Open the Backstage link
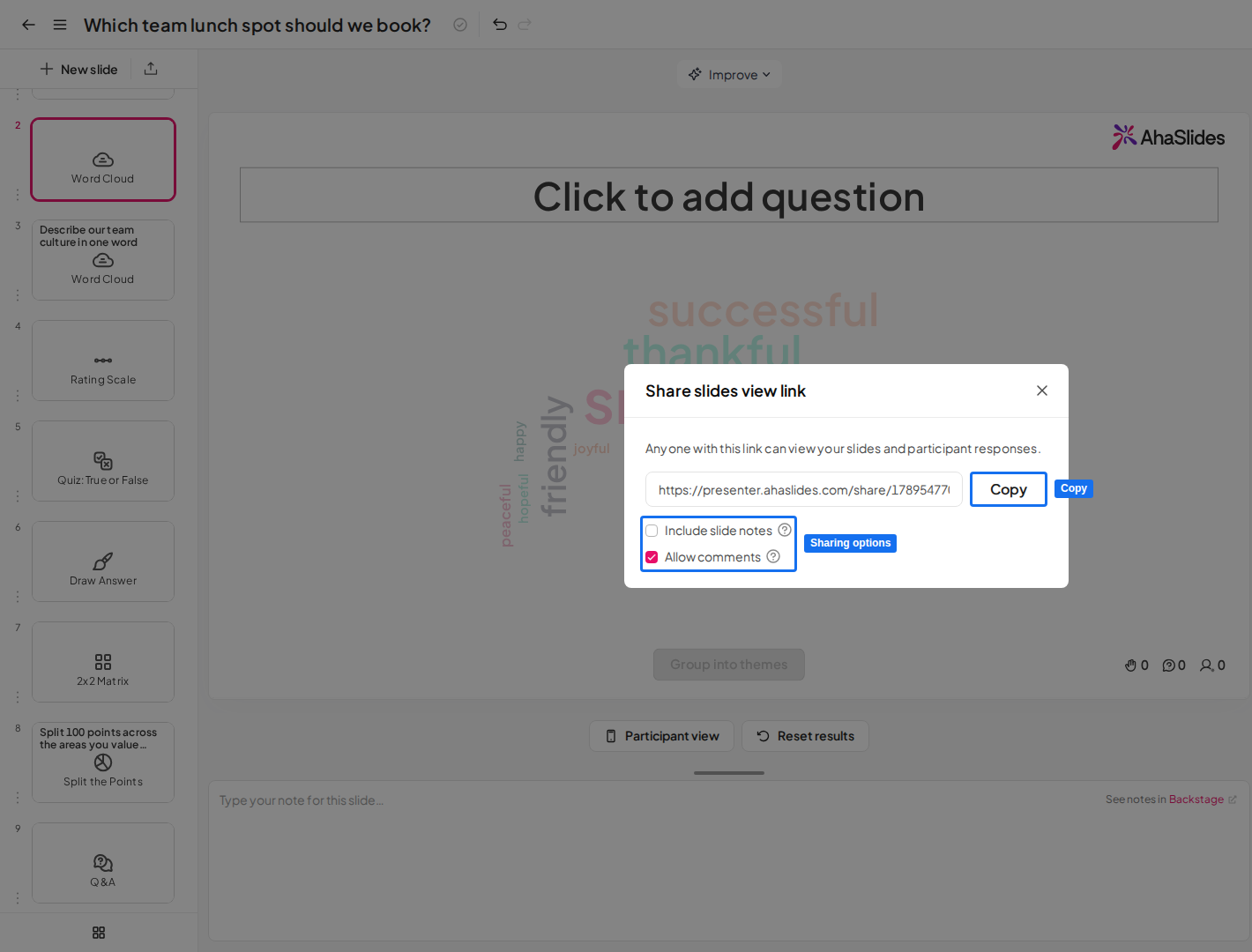 [1203, 800]
